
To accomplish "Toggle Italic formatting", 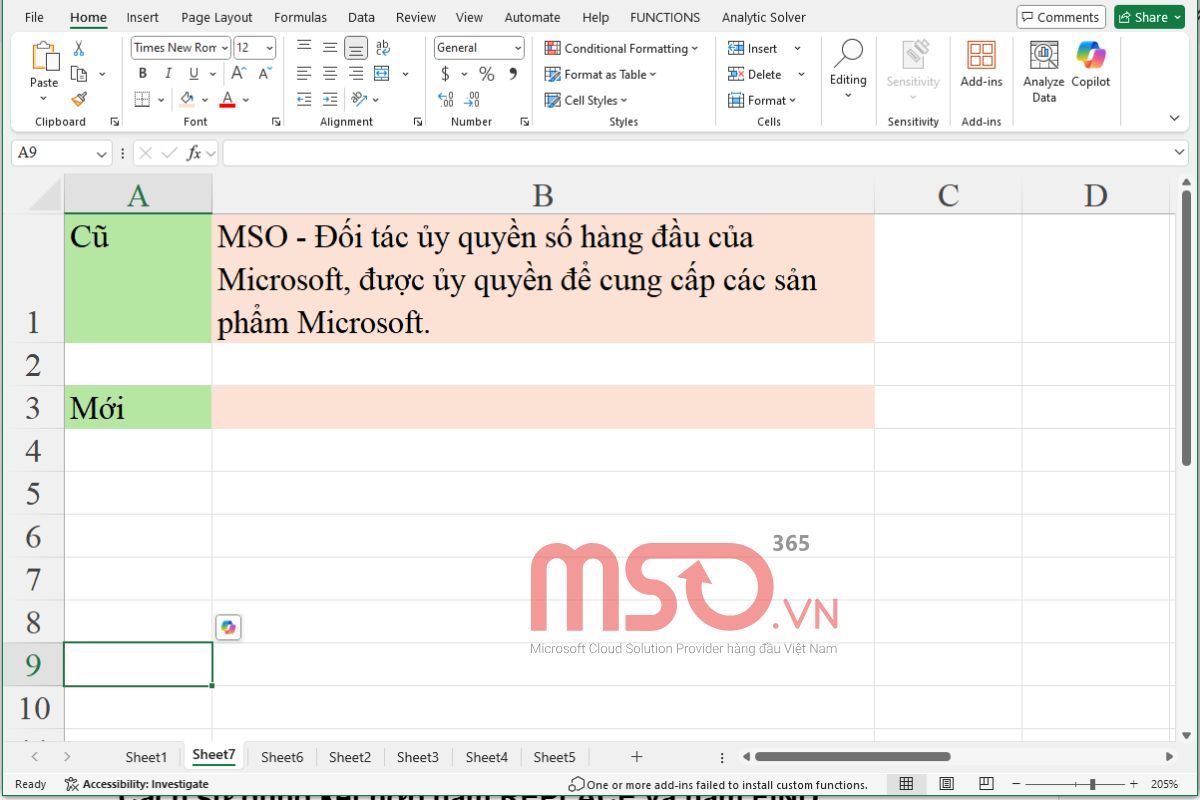I will [168, 73].
